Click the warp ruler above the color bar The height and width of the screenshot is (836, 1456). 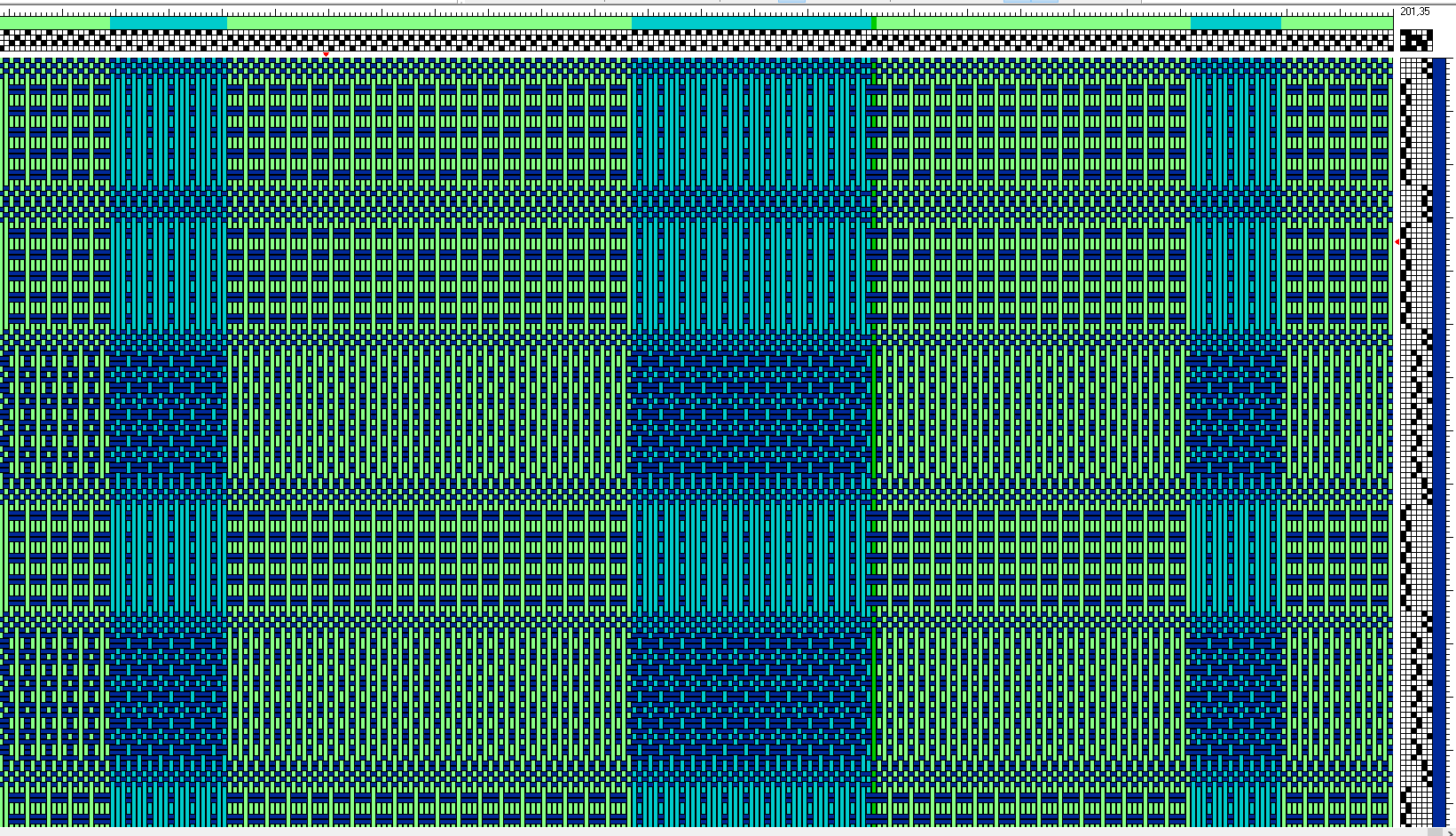click(x=697, y=12)
